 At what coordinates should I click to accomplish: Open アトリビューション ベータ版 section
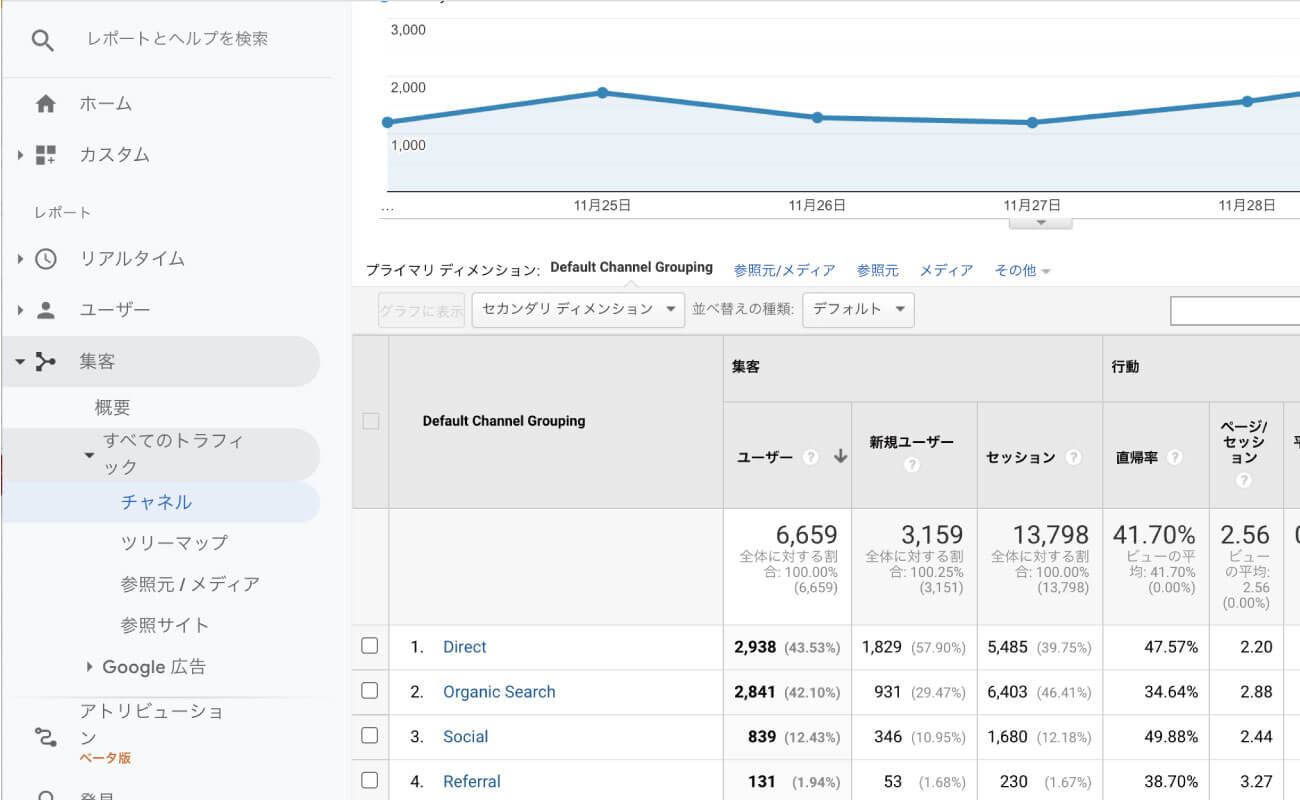tap(152, 735)
